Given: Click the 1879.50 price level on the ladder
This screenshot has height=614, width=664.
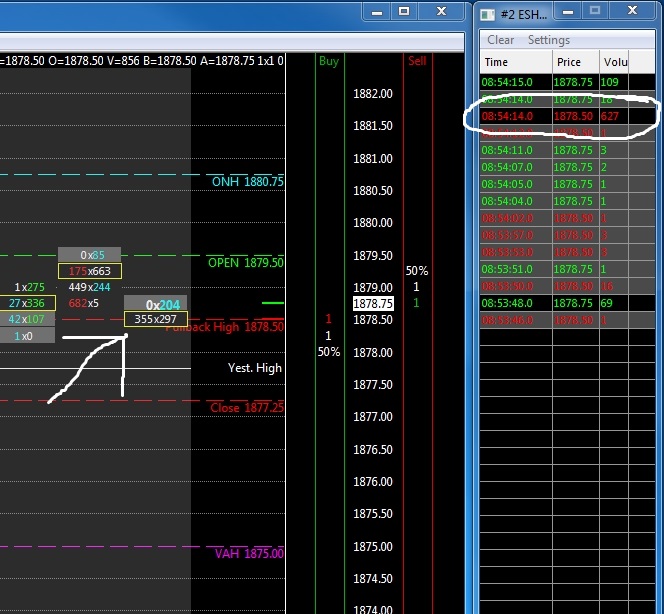Looking at the screenshot, I should pyautogui.click(x=373, y=255).
